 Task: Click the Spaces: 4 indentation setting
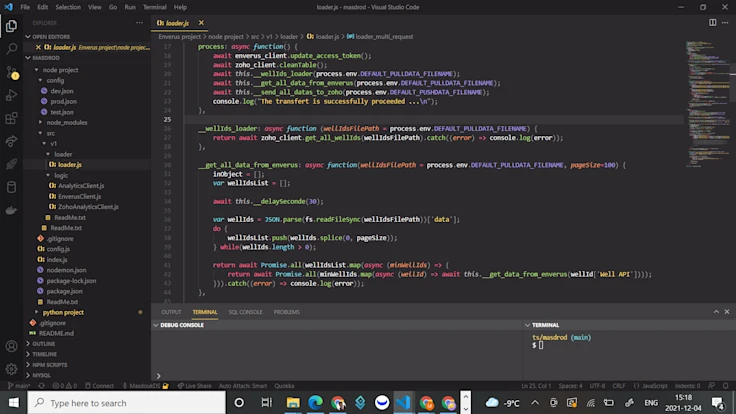(570, 386)
